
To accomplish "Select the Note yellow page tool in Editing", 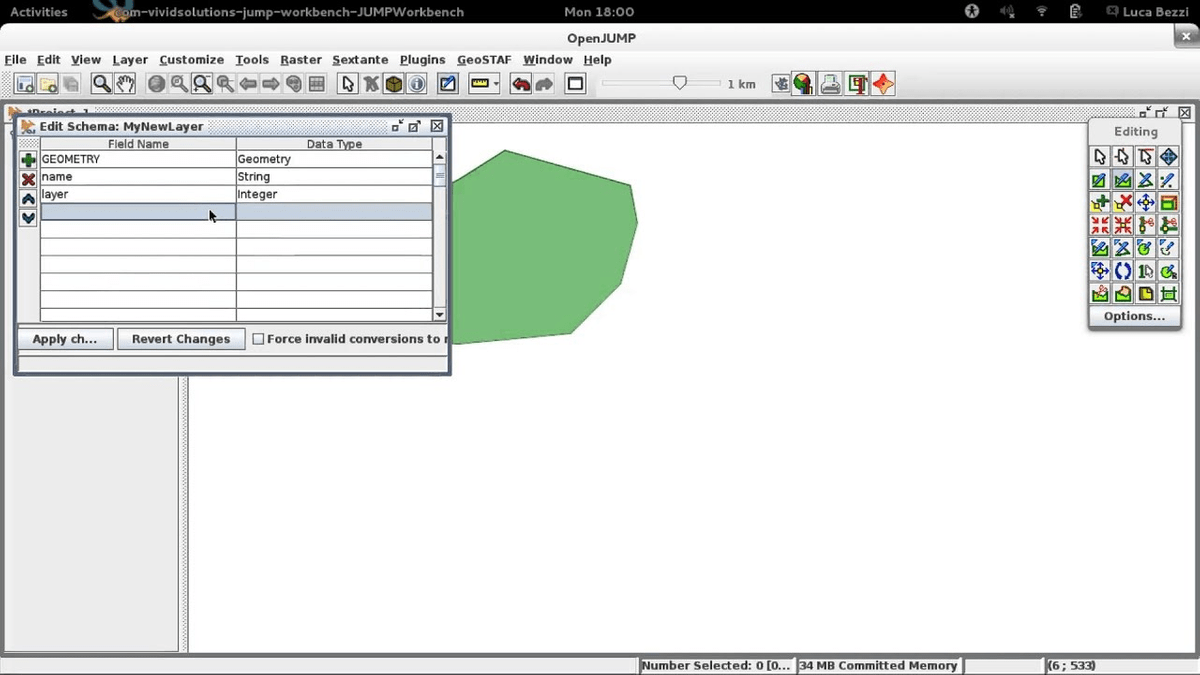I will coord(1146,294).
